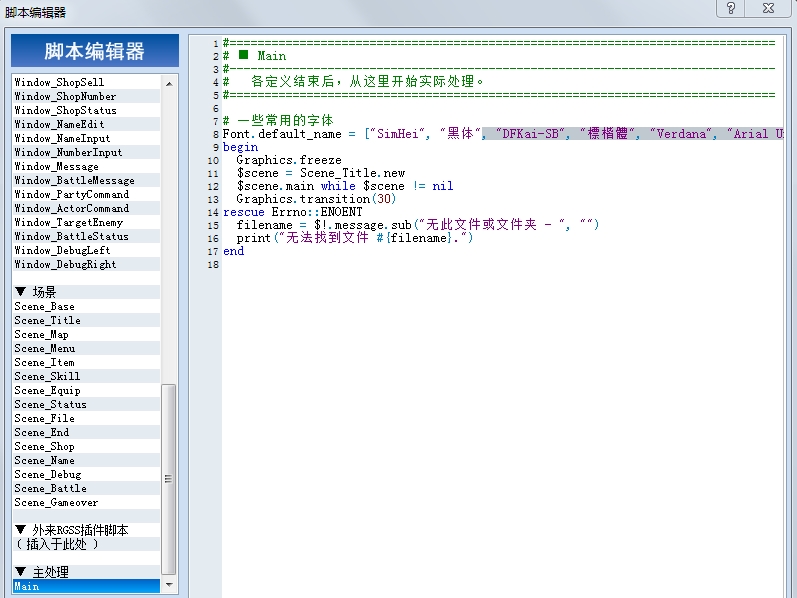Select Scene_Map script
797x598 pixels.
86,334
